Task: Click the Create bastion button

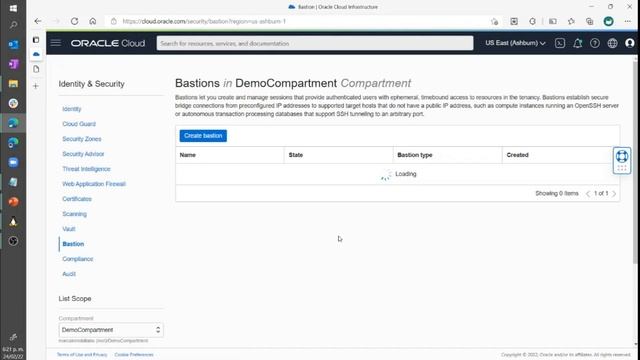Action: [203, 136]
